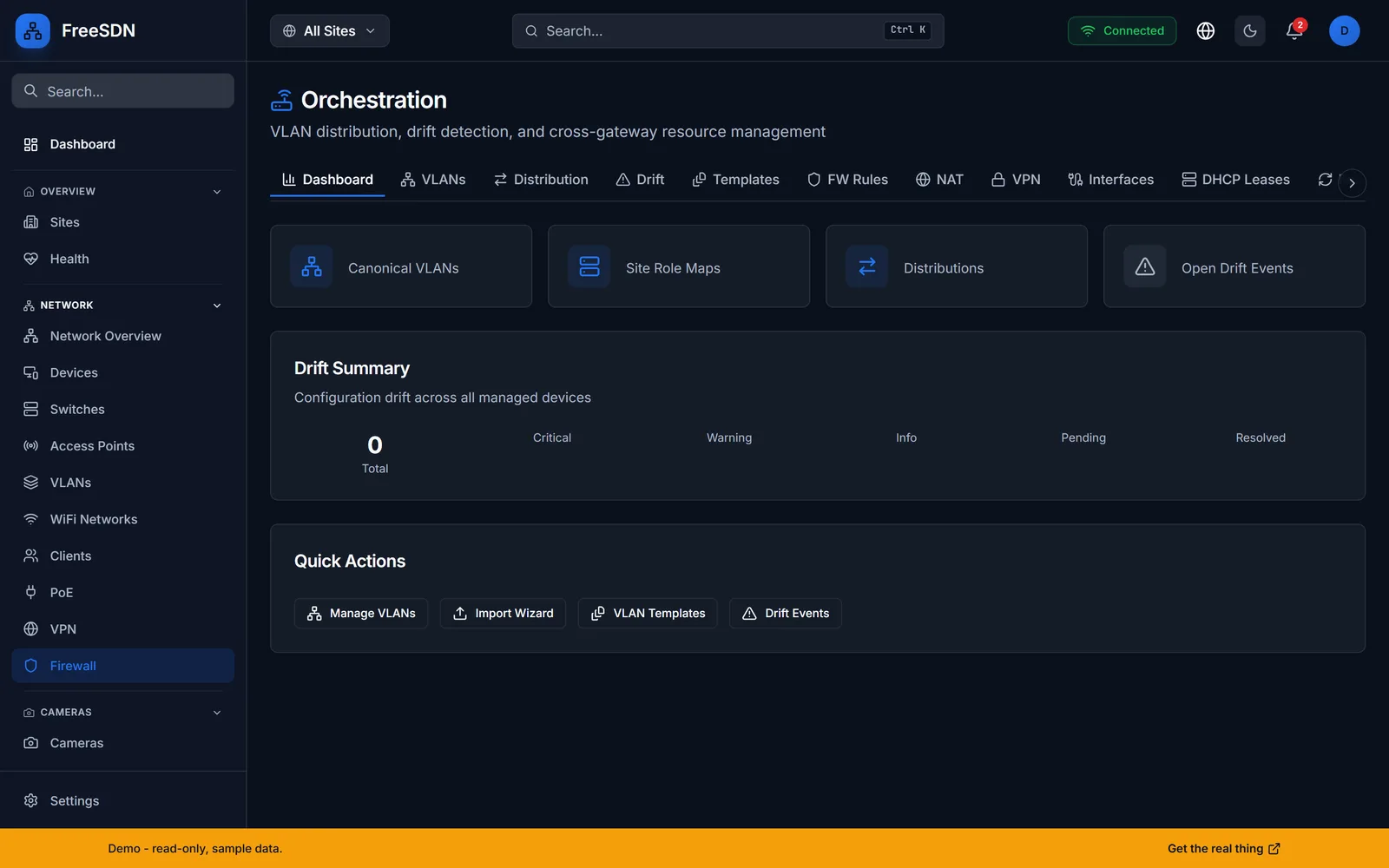Viewport: 1389px width, 868px height.
Task: Click the Canonical VLANs card label
Action: [x=404, y=268]
